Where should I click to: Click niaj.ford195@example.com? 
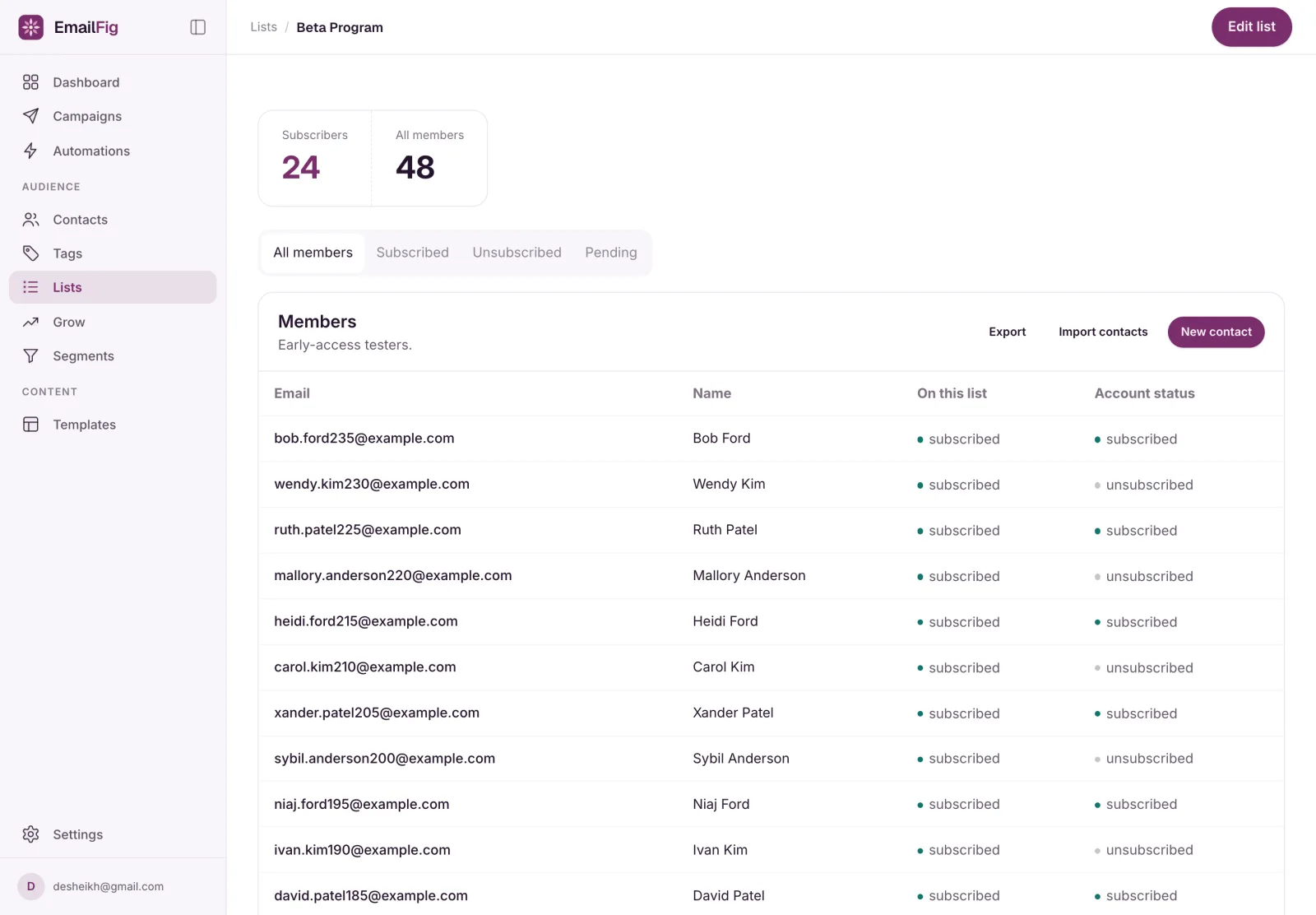tap(361, 804)
